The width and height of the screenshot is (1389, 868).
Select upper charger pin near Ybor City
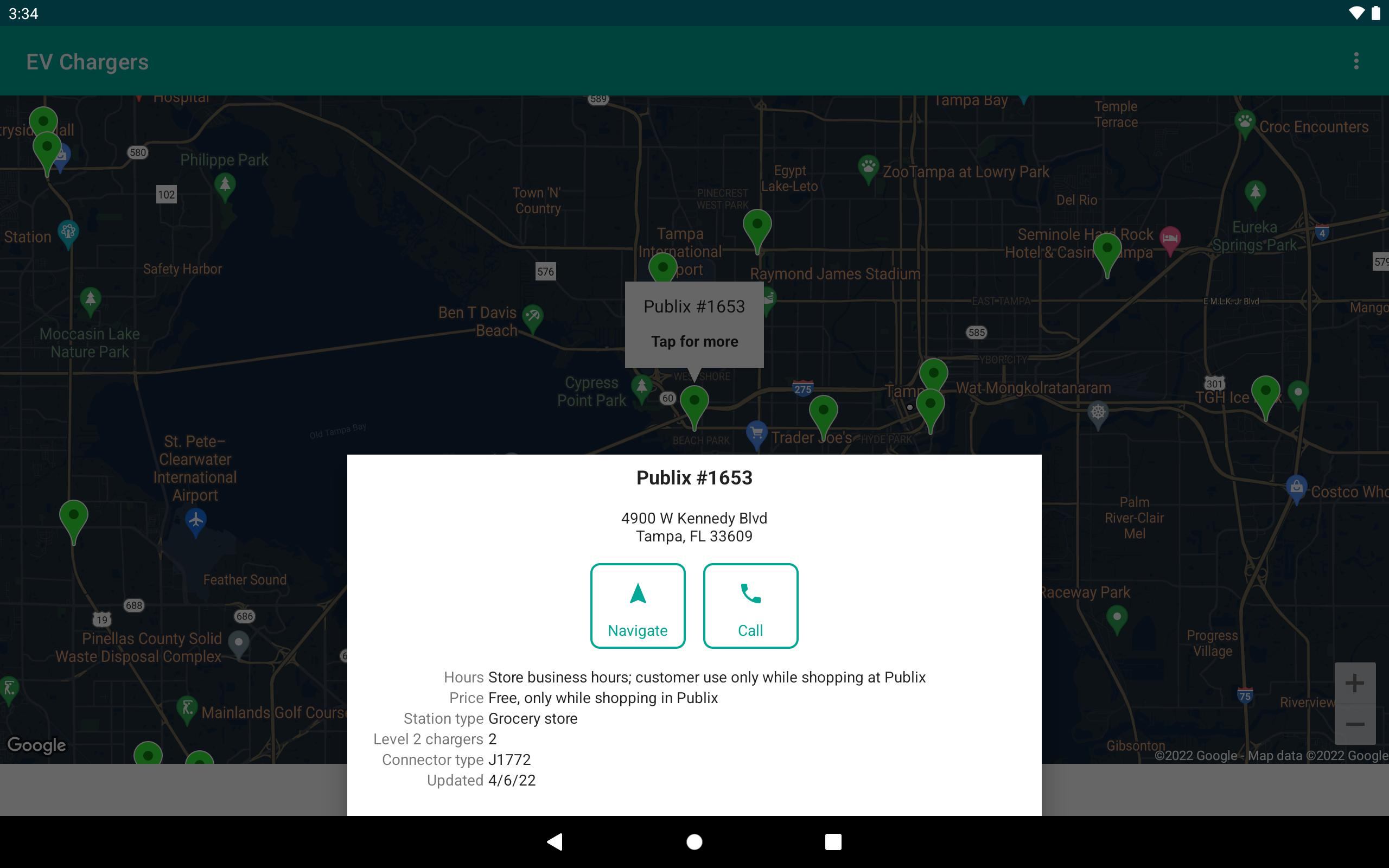coord(933,374)
